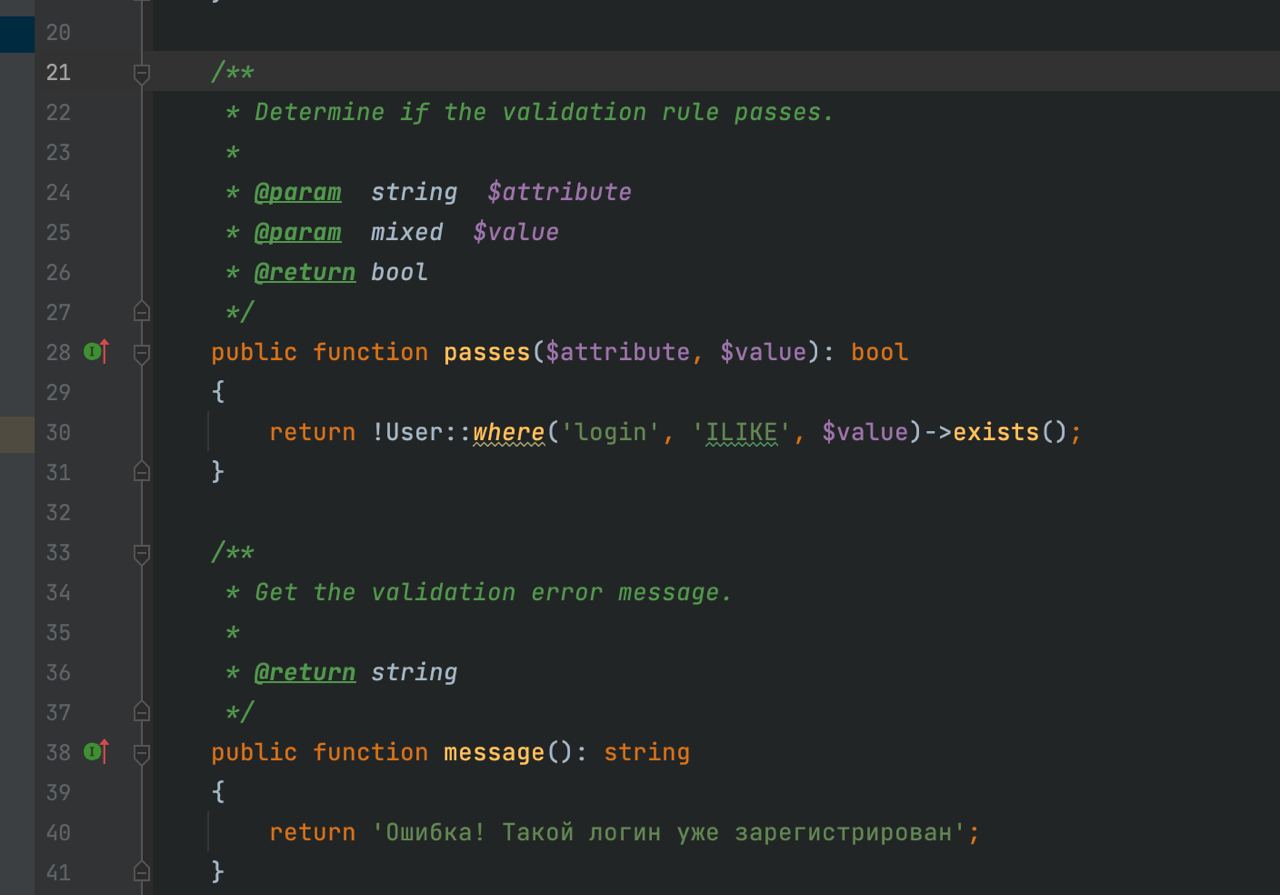Click the string return type on line 38
Screen dimensions: 1280x895
(647, 752)
